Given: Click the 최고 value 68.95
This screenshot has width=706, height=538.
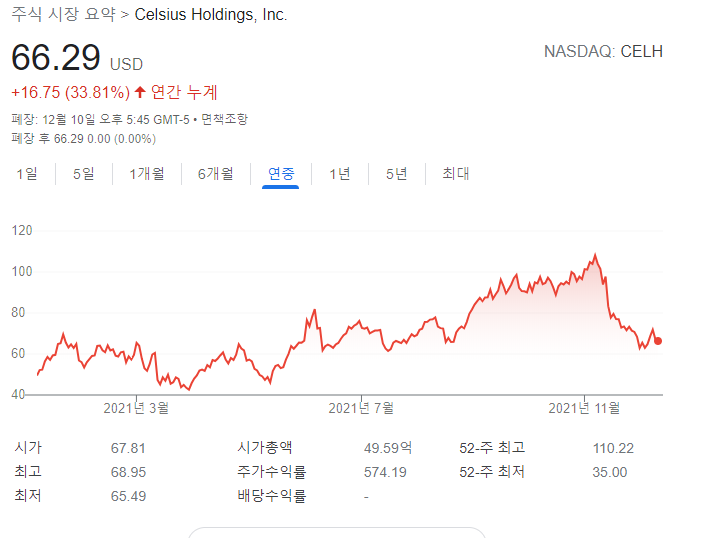Looking at the screenshot, I should 128,472.
